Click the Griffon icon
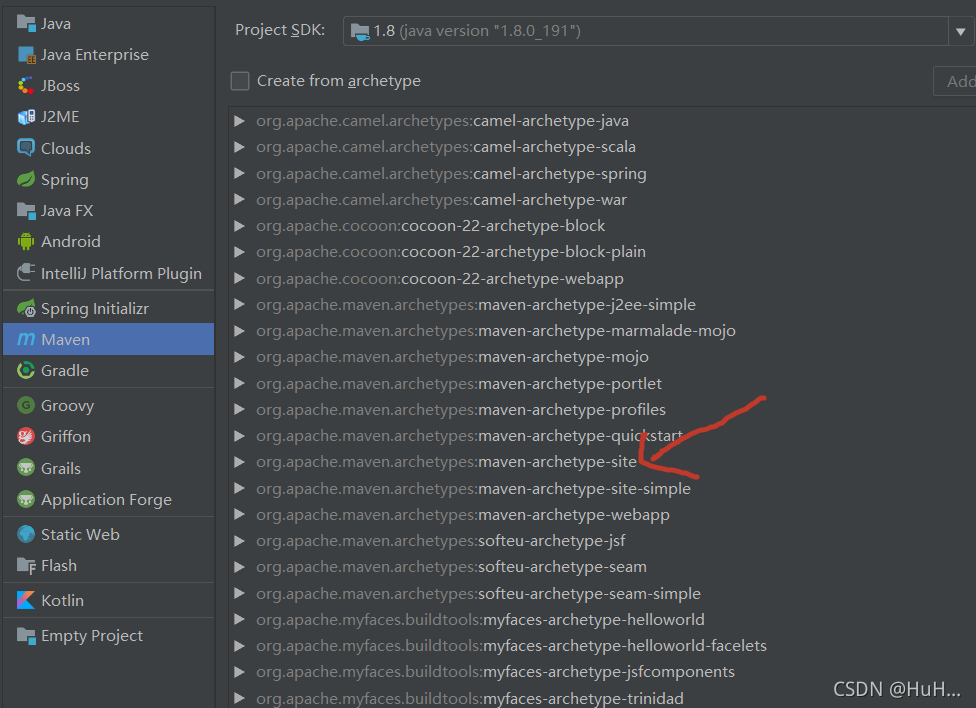The width and height of the screenshot is (976, 708). (x=26, y=437)
